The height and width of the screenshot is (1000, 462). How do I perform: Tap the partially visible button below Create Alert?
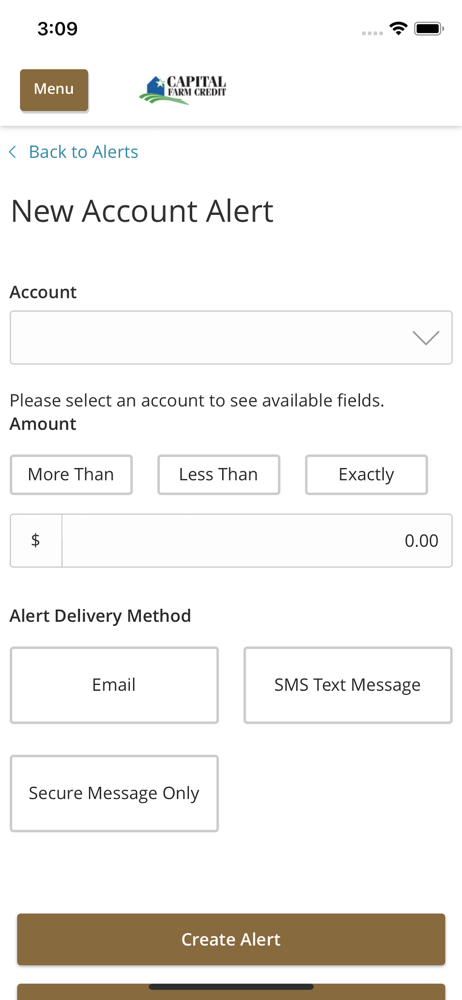231,992
